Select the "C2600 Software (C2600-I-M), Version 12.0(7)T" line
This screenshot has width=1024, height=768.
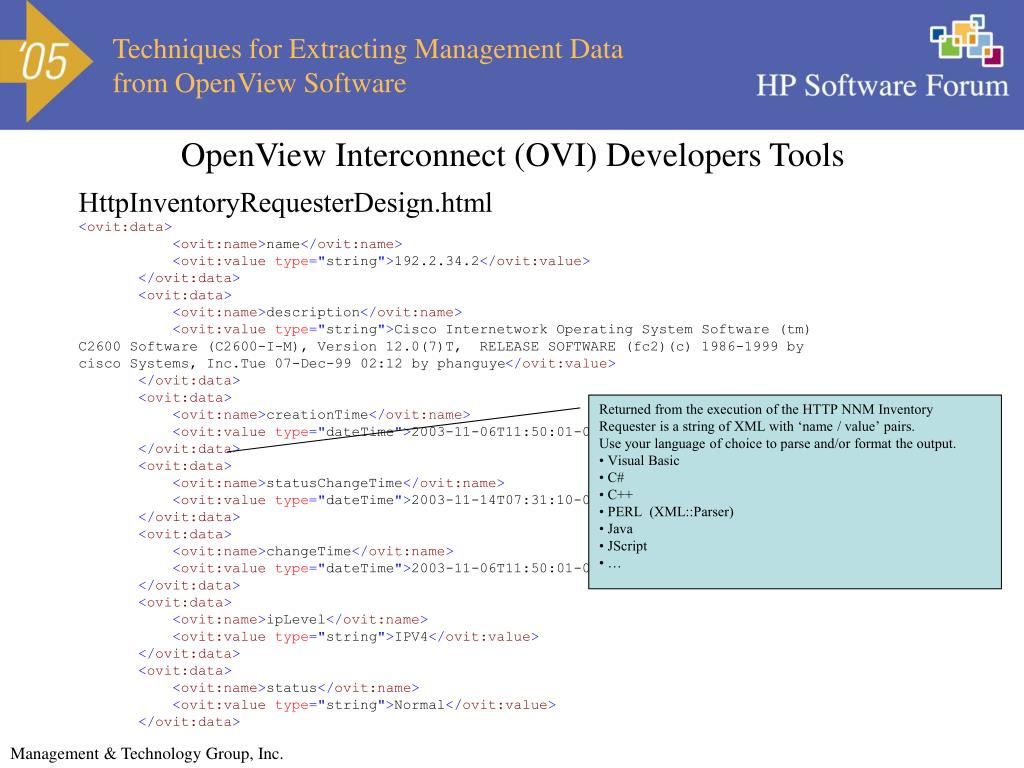point(441,347)
